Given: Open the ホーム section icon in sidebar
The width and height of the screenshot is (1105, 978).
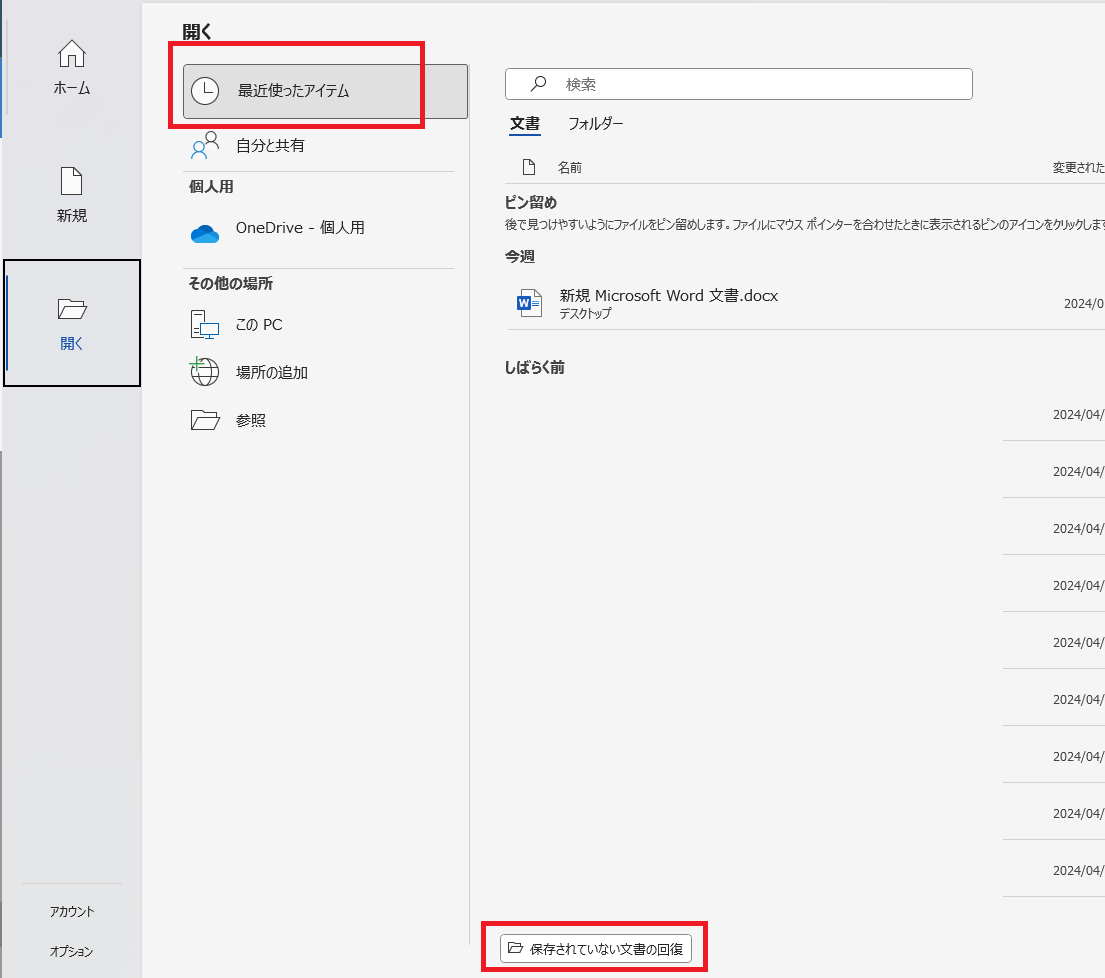Looking at the screenshot, I should [x=71, y=52].
